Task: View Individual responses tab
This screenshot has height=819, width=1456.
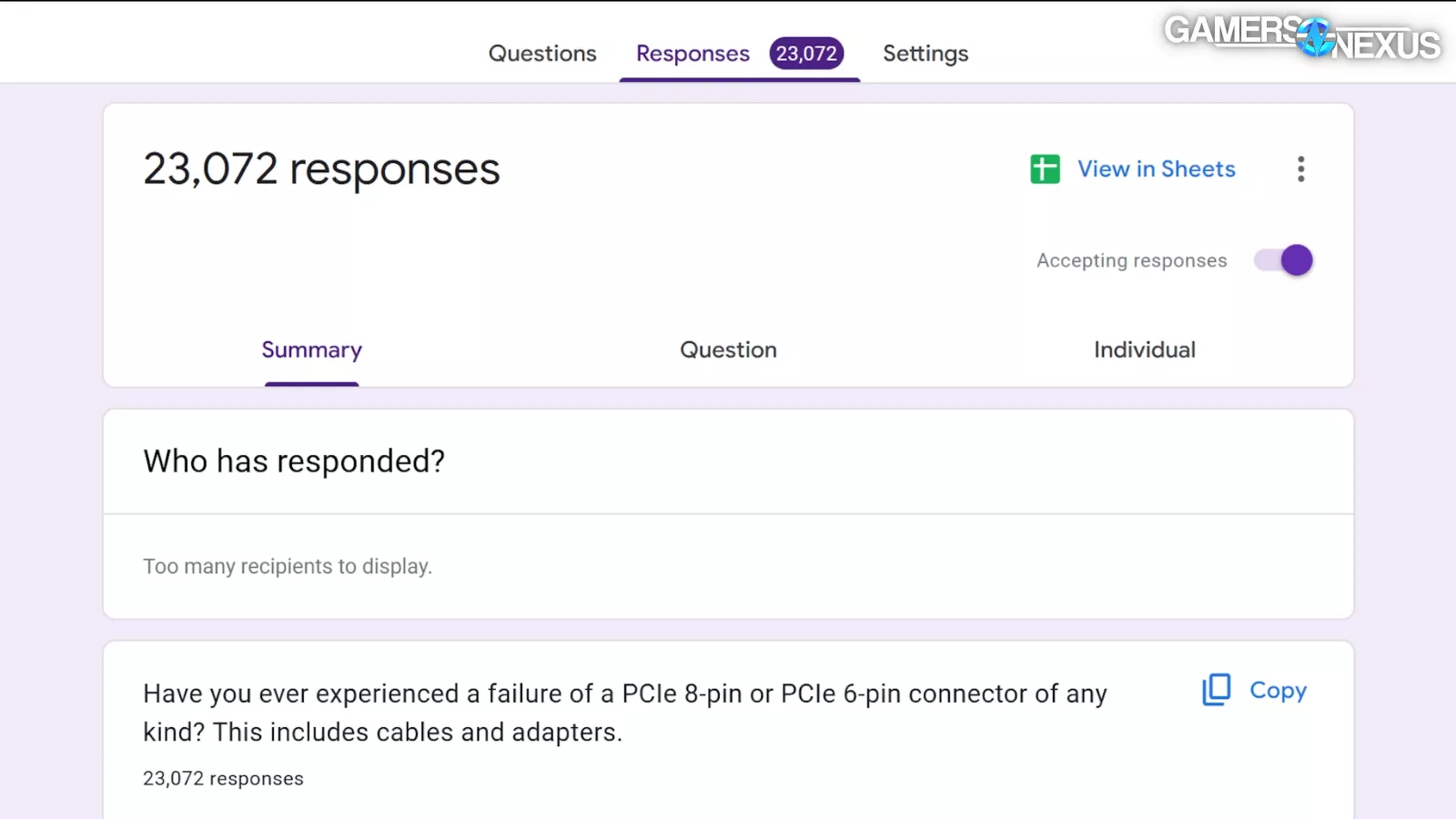Action: tap(1144, 350)
